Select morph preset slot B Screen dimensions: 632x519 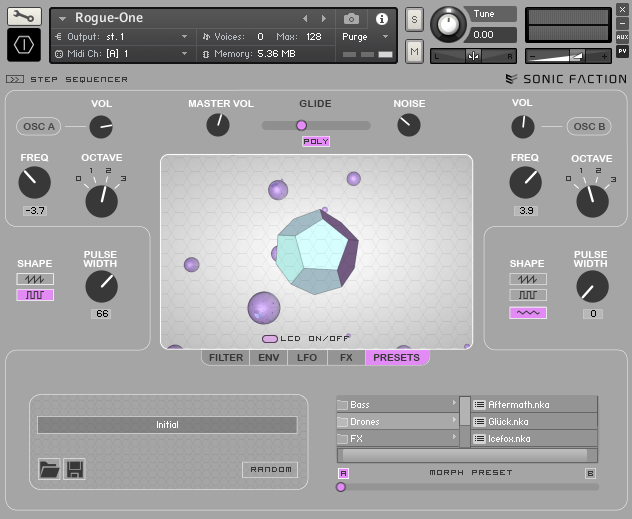point(590,473)
